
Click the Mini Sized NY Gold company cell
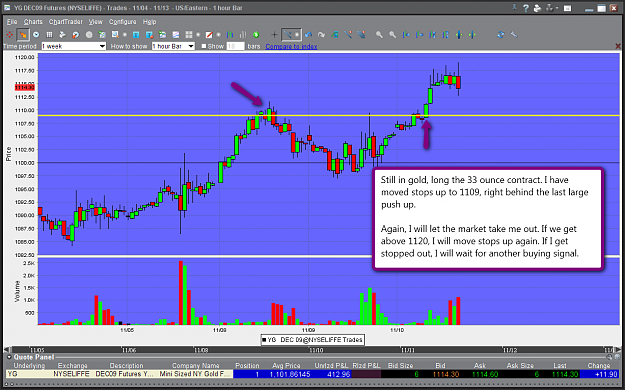point(195,374)
